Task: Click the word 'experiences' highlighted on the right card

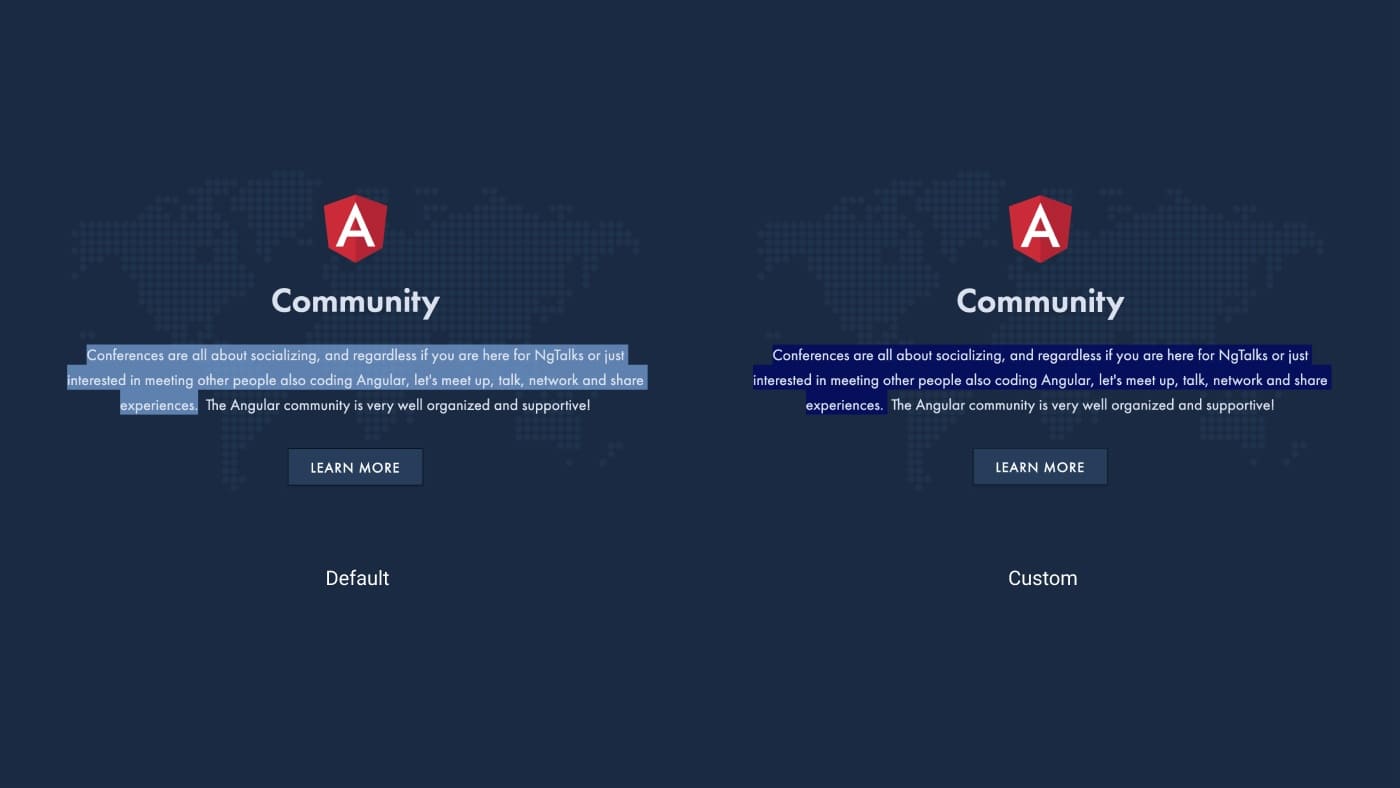Action: (845, 405)
